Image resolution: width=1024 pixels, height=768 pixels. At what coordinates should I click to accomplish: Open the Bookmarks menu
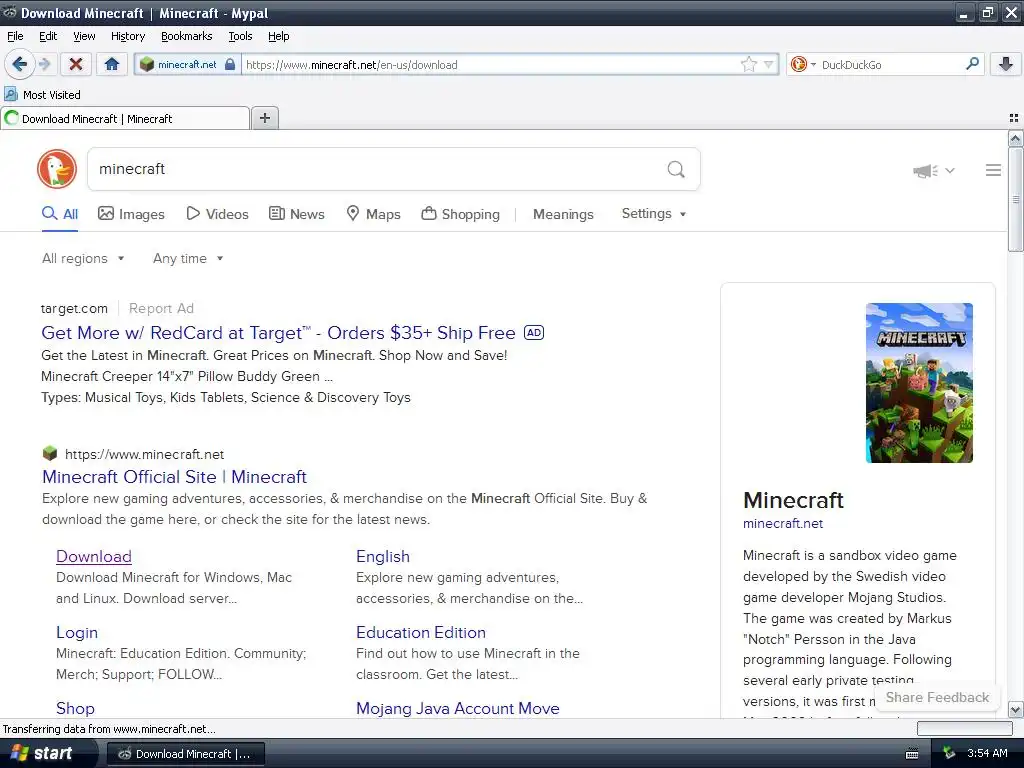186,36
